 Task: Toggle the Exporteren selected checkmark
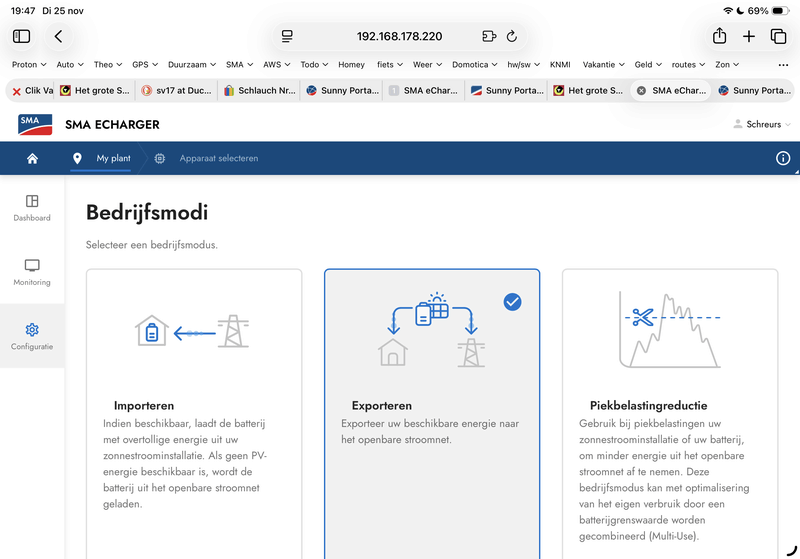pyautogui.click(x=512, y=302)
